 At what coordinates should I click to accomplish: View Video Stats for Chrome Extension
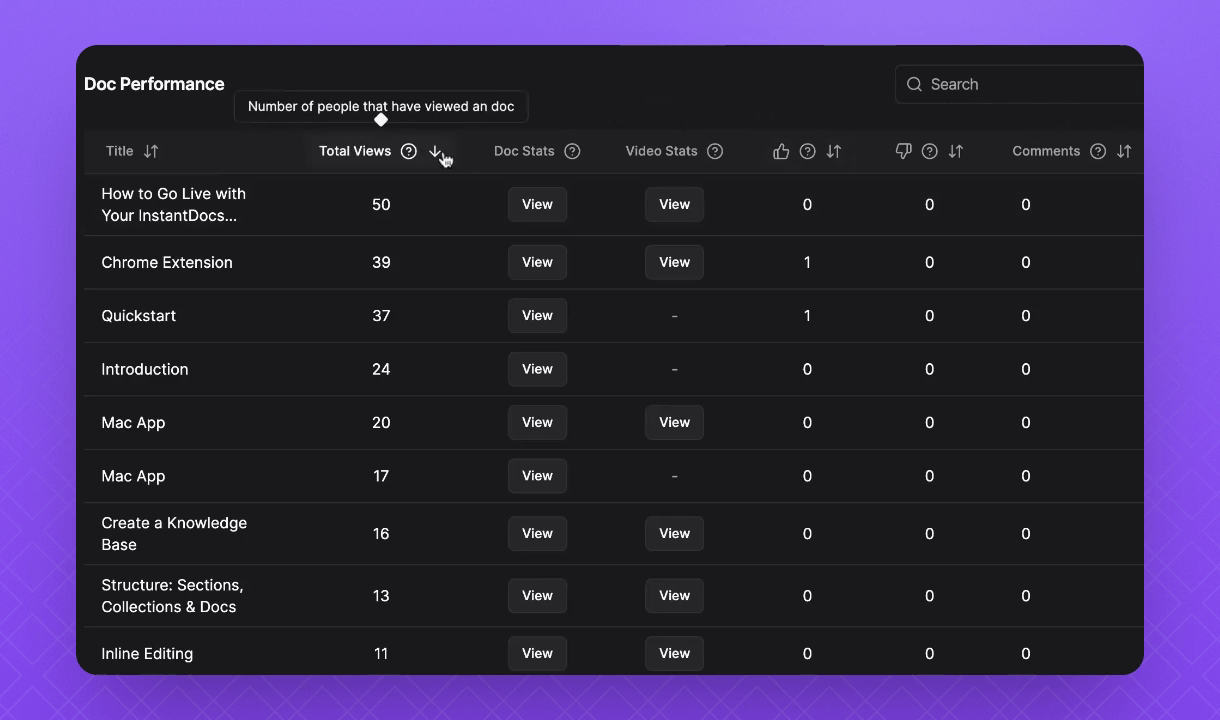pyautogui.click(x=674, y=262)
